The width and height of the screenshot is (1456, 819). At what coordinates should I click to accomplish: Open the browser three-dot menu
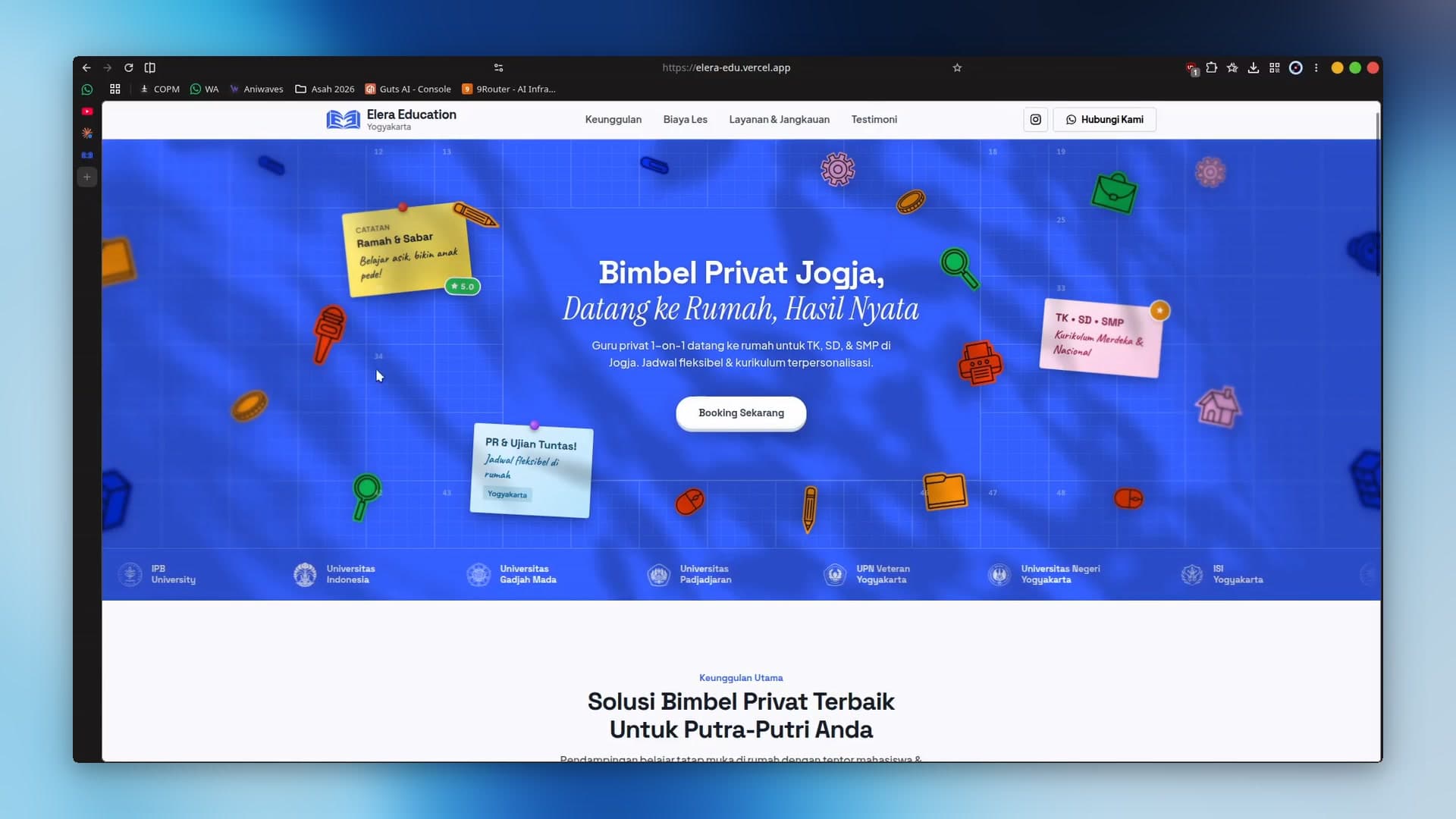click(1316, 67)
